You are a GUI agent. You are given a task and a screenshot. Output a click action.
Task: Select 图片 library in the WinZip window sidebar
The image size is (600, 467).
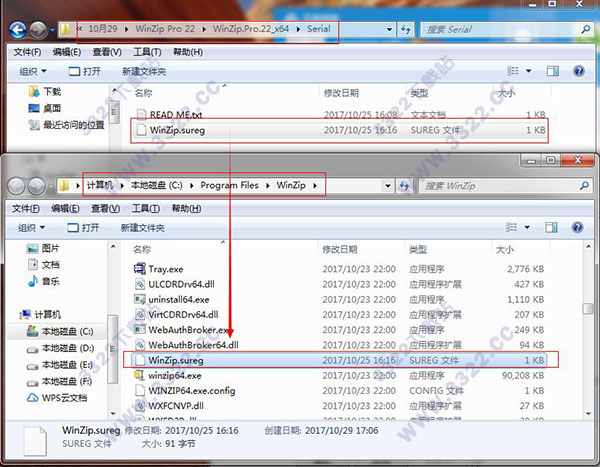(x=43, y=248)
